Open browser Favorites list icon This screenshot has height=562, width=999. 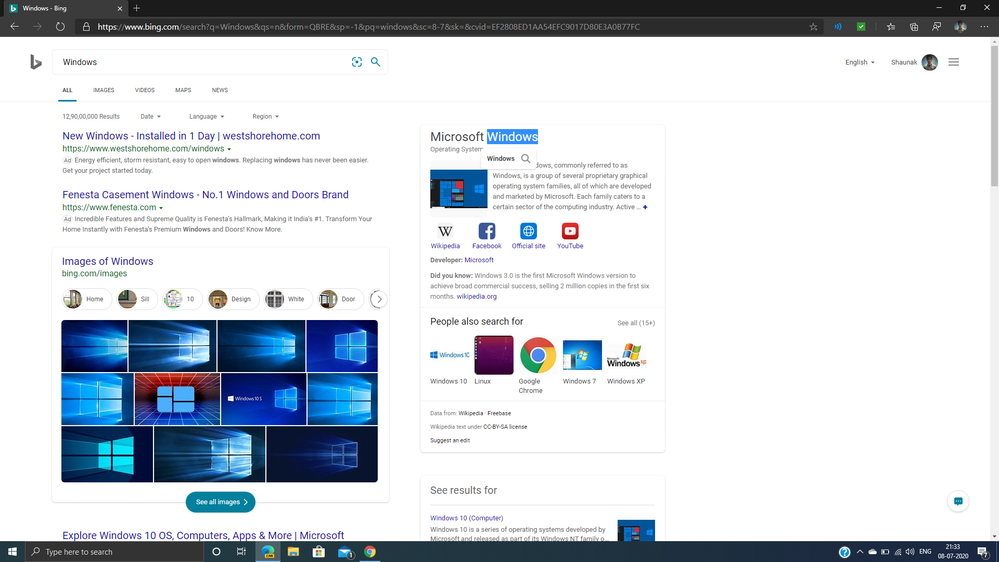(891, 27)
